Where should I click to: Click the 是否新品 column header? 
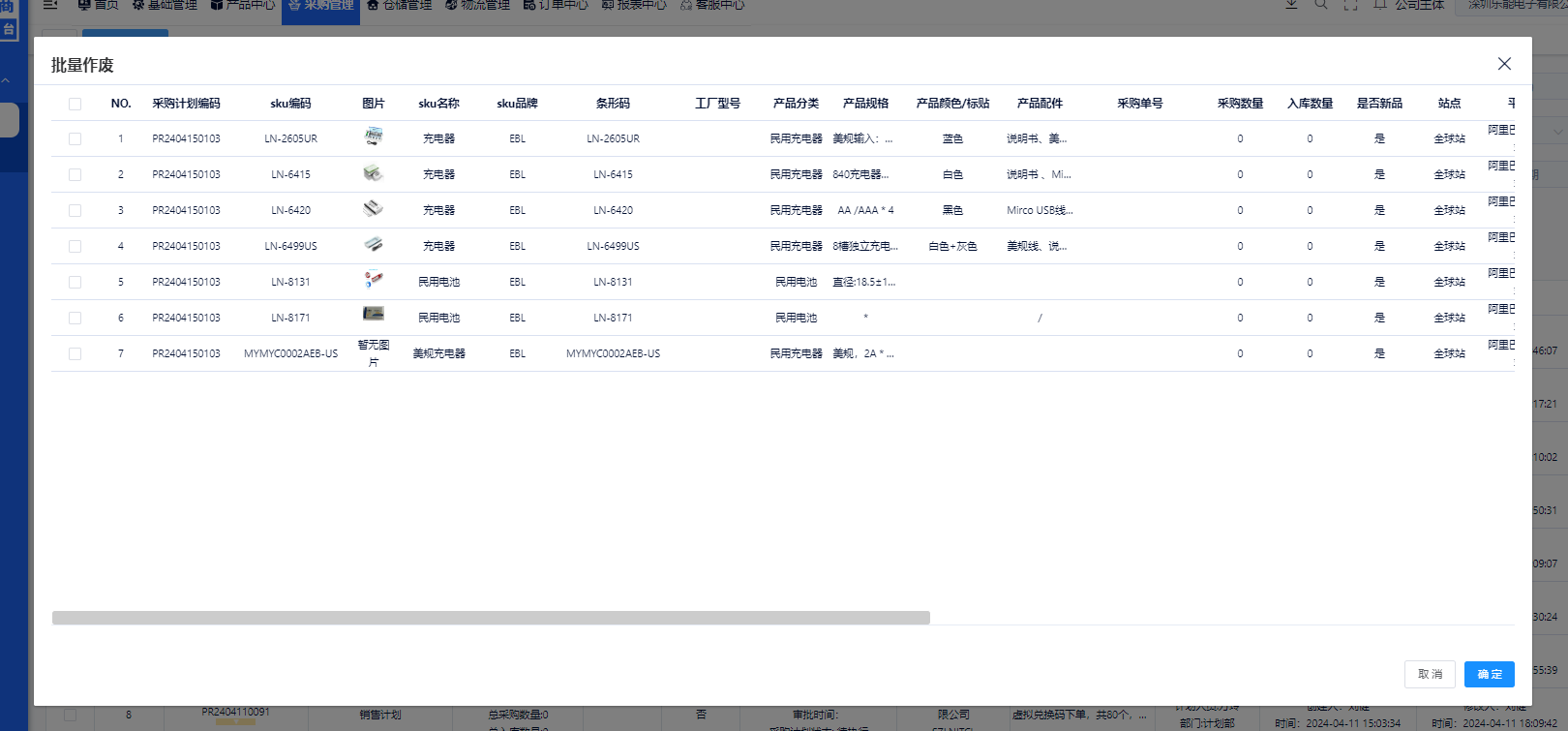pos(1379,104)
